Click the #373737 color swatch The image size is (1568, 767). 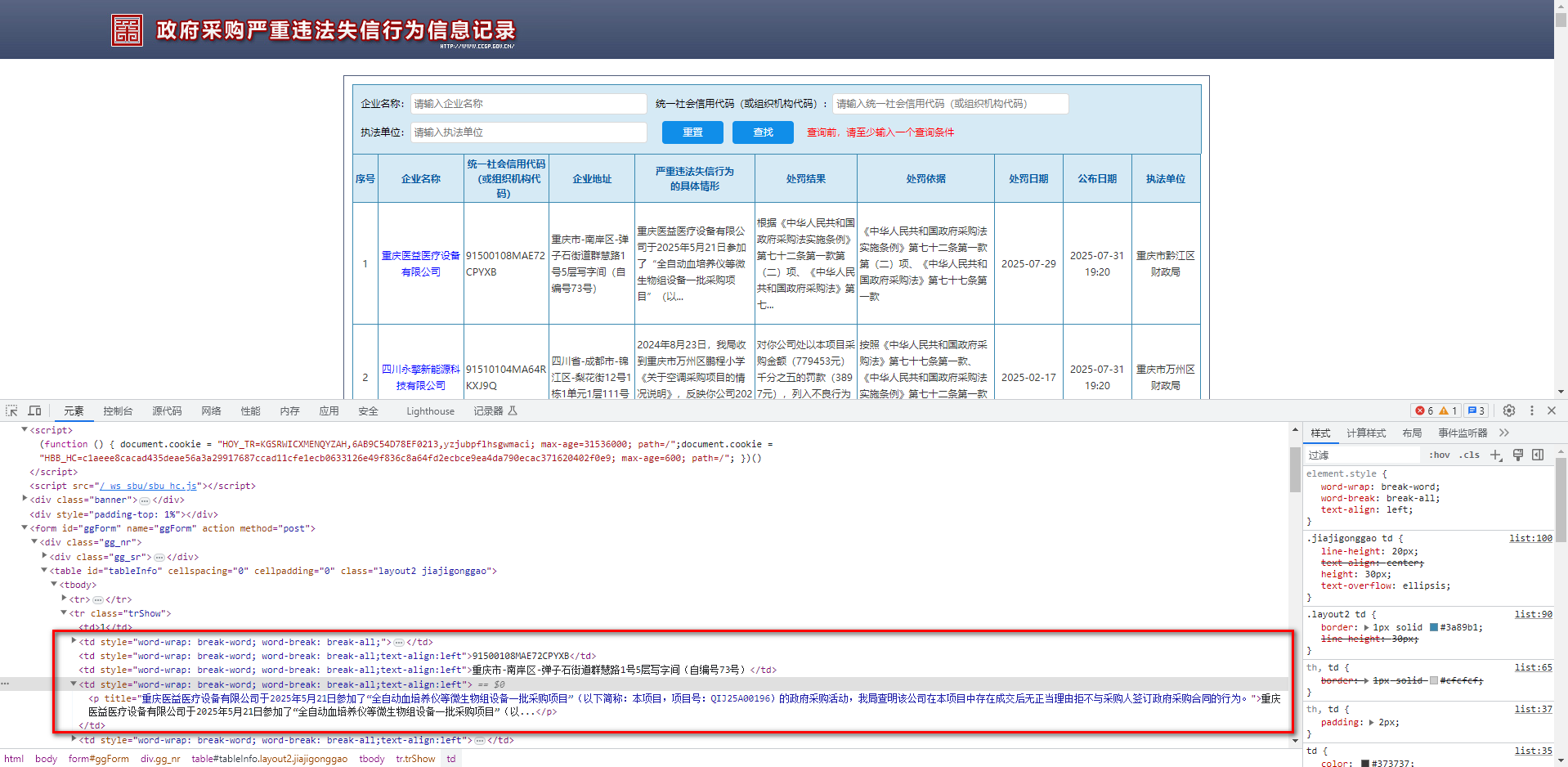(x=1364, y=764)
